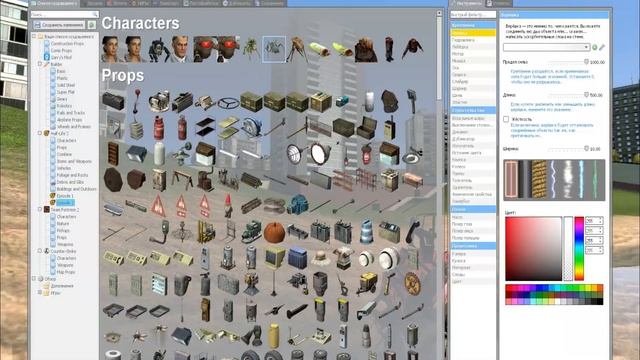Spawn the garden gnome prop
This screenshot has height=360, width=640.
[x=228, y=206]
